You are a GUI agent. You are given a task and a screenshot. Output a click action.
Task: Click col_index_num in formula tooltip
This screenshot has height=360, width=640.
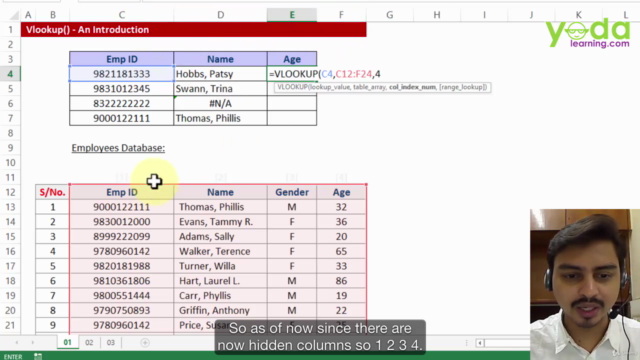click(x=412, y=87)
